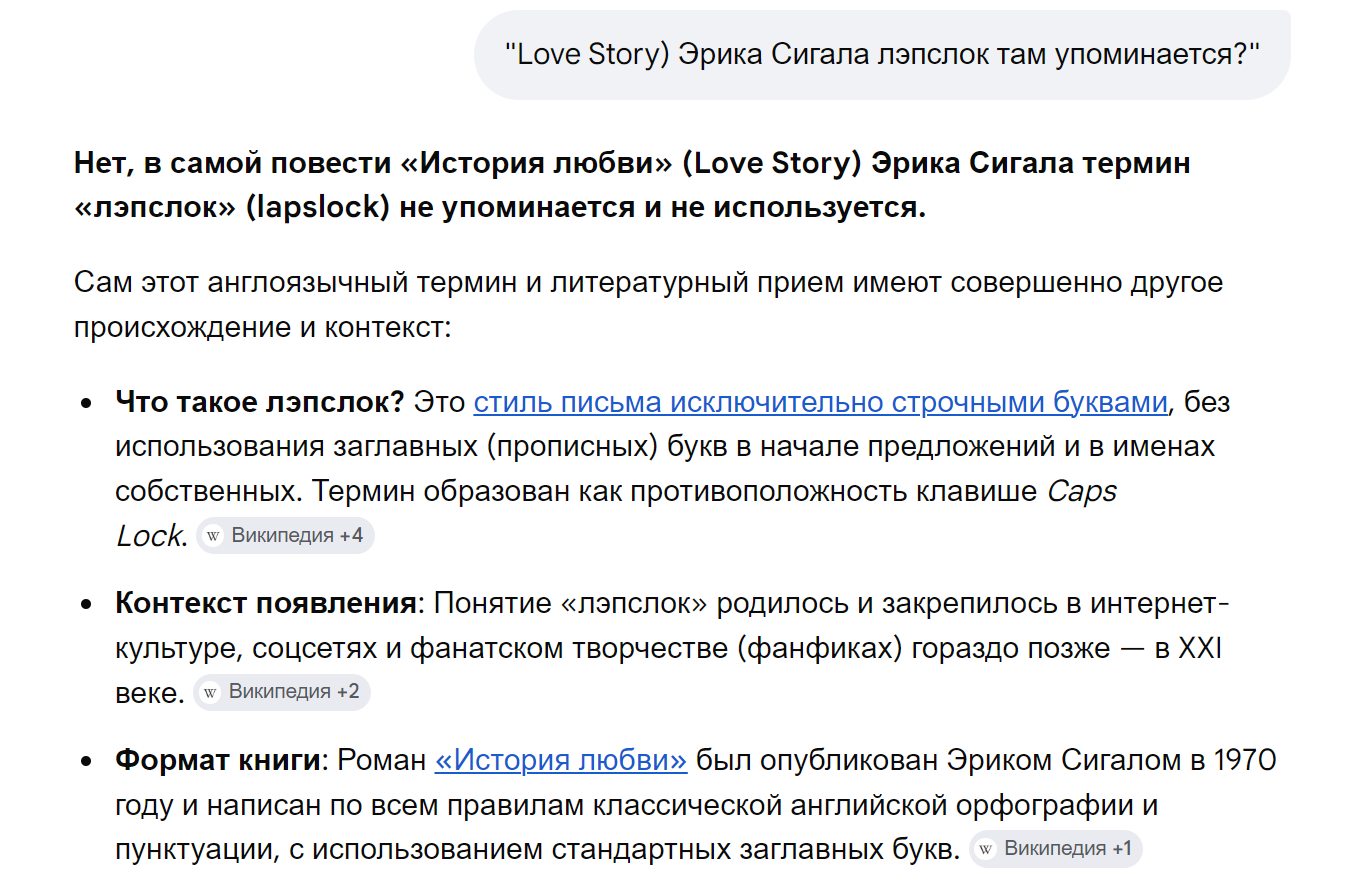
Task: Click the bold «Контекст появления» label
Action: pos(265,605)
